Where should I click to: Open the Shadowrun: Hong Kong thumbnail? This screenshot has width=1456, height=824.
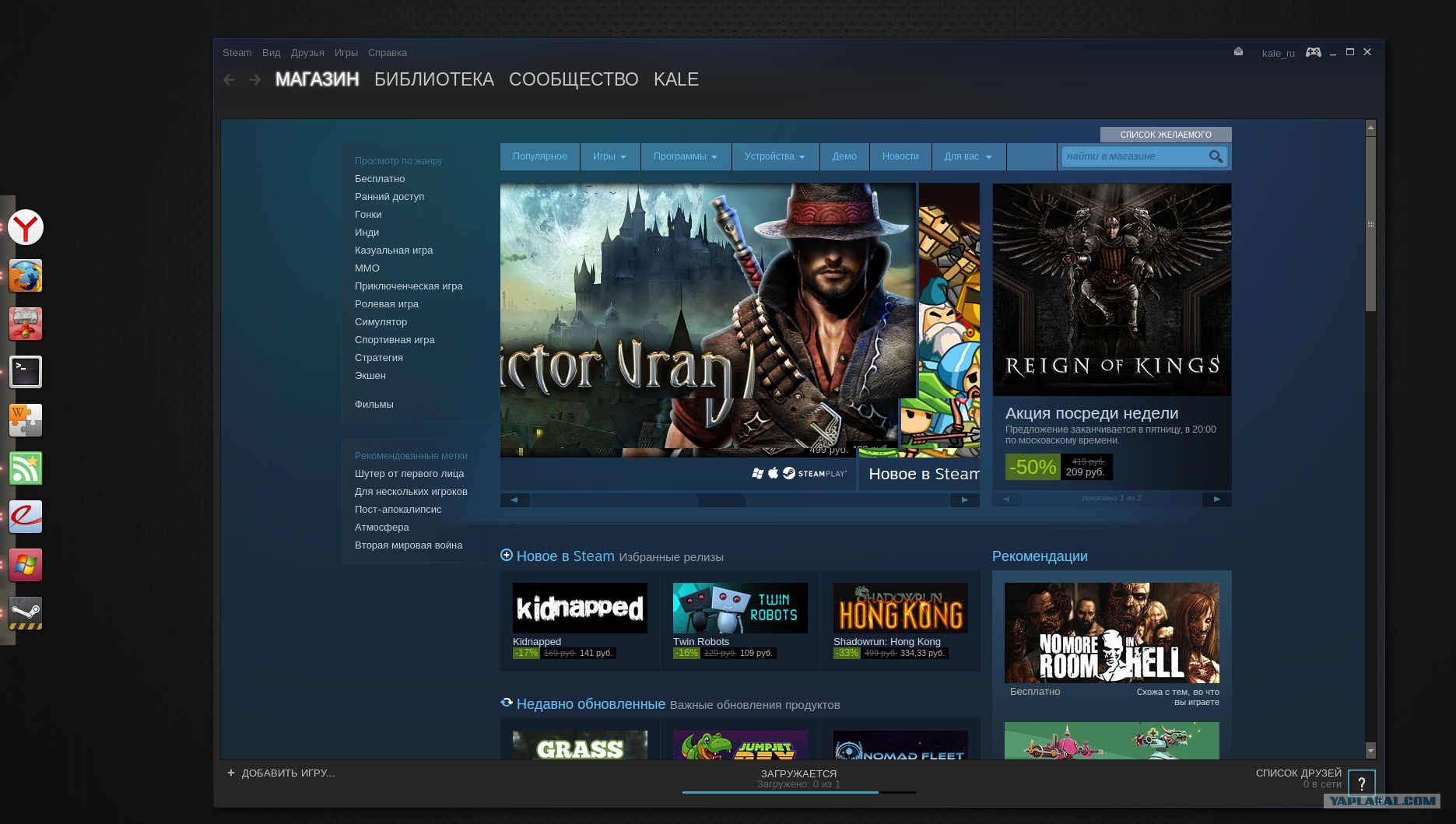[900, 608]
